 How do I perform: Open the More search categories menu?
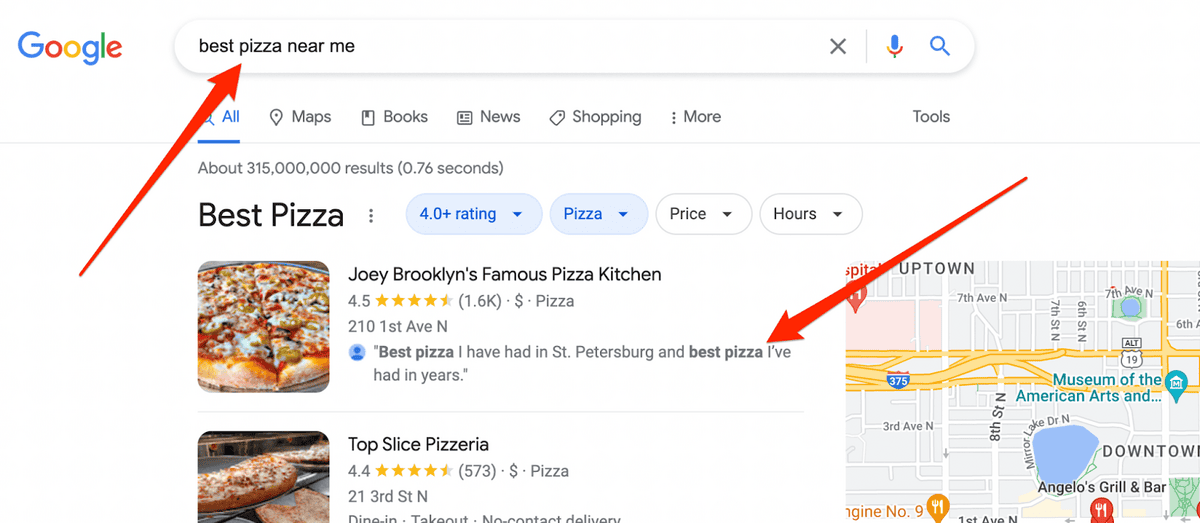click(x=695, y=117)
